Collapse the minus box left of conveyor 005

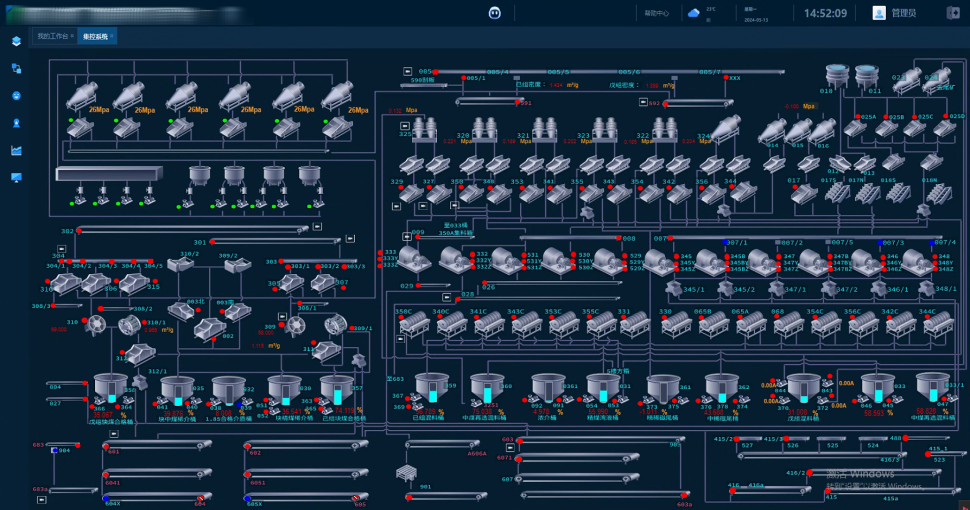(x=407, y=71)
